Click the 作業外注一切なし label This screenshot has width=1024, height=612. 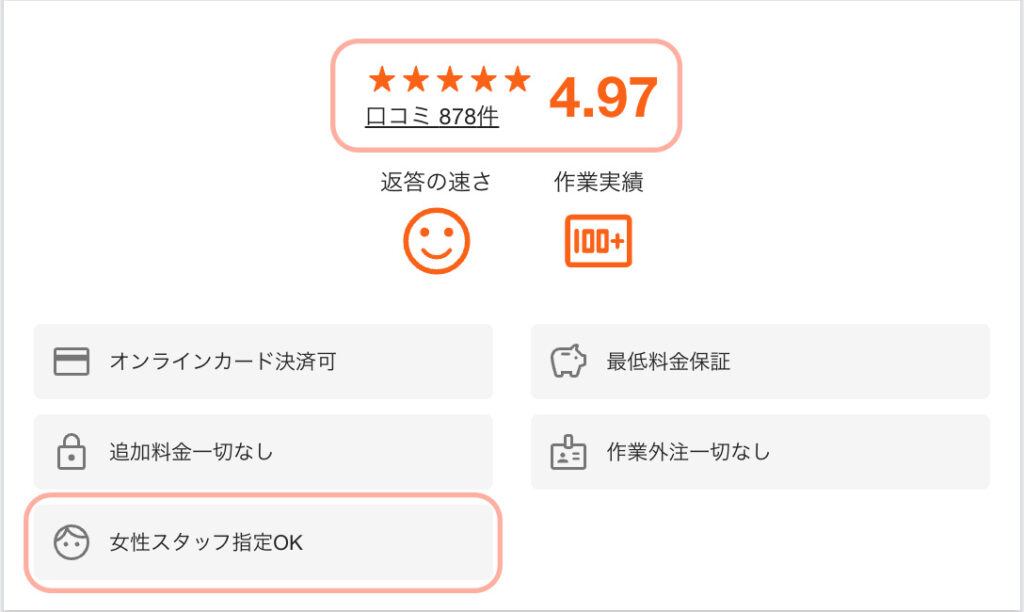688,452
